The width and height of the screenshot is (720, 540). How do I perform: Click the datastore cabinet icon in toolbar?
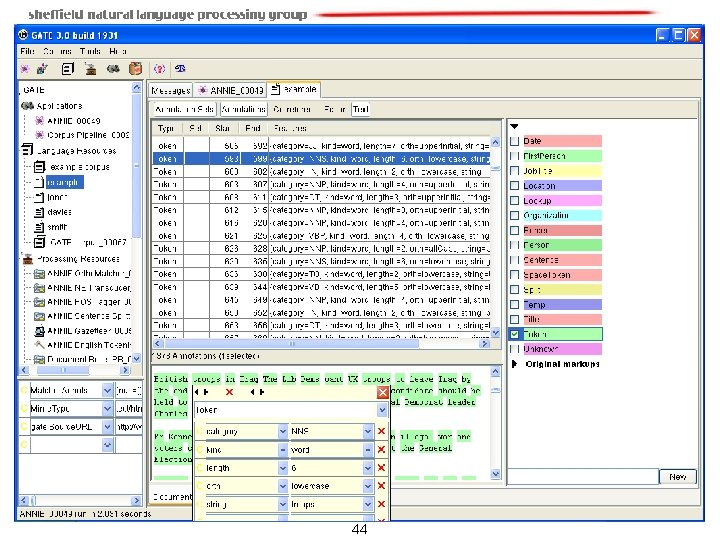click(x=135, y=69)
